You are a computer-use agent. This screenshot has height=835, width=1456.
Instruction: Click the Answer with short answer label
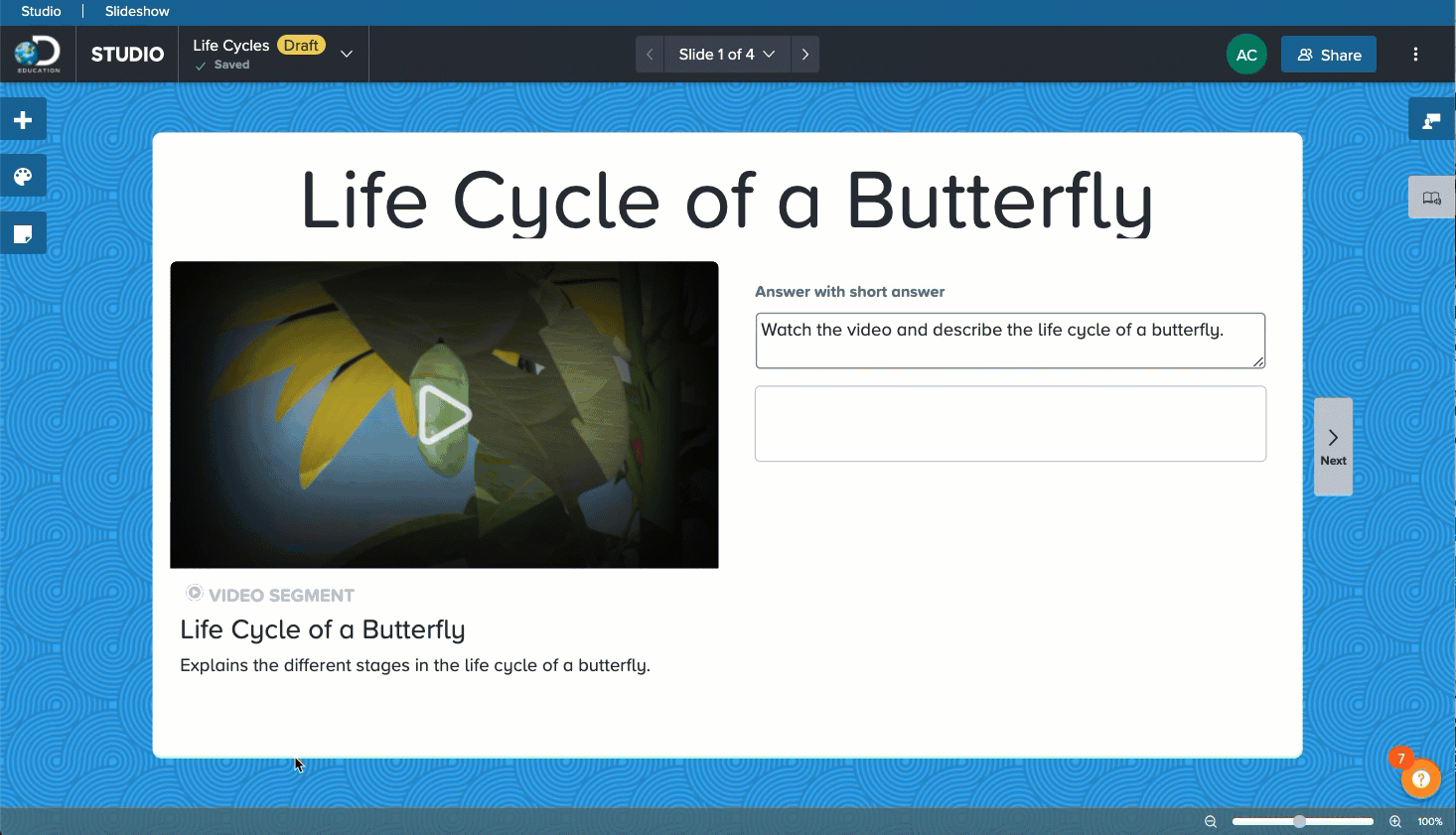point(849,292)
